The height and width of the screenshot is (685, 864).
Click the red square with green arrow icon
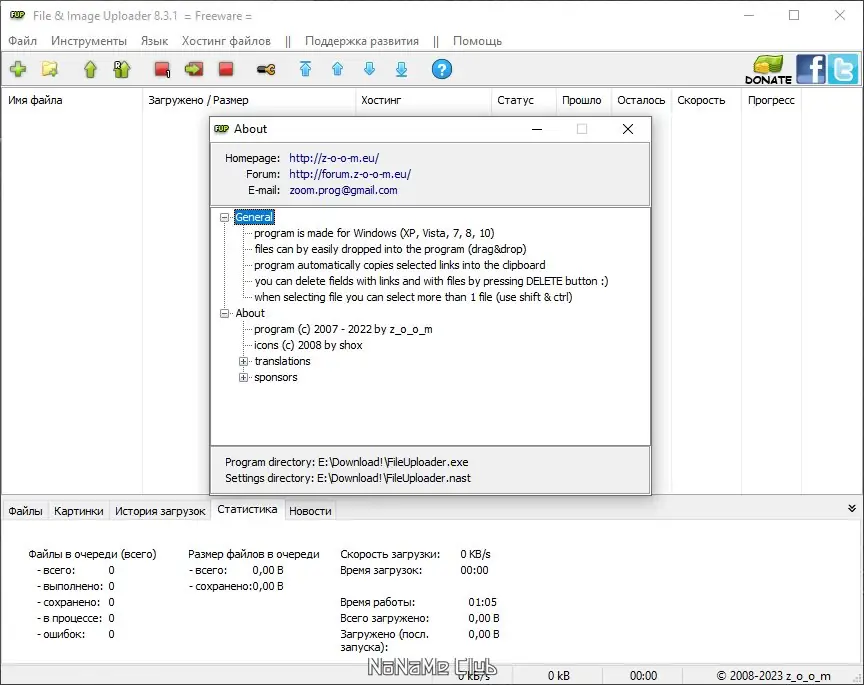pyautogui.click(x=194, y=69)
